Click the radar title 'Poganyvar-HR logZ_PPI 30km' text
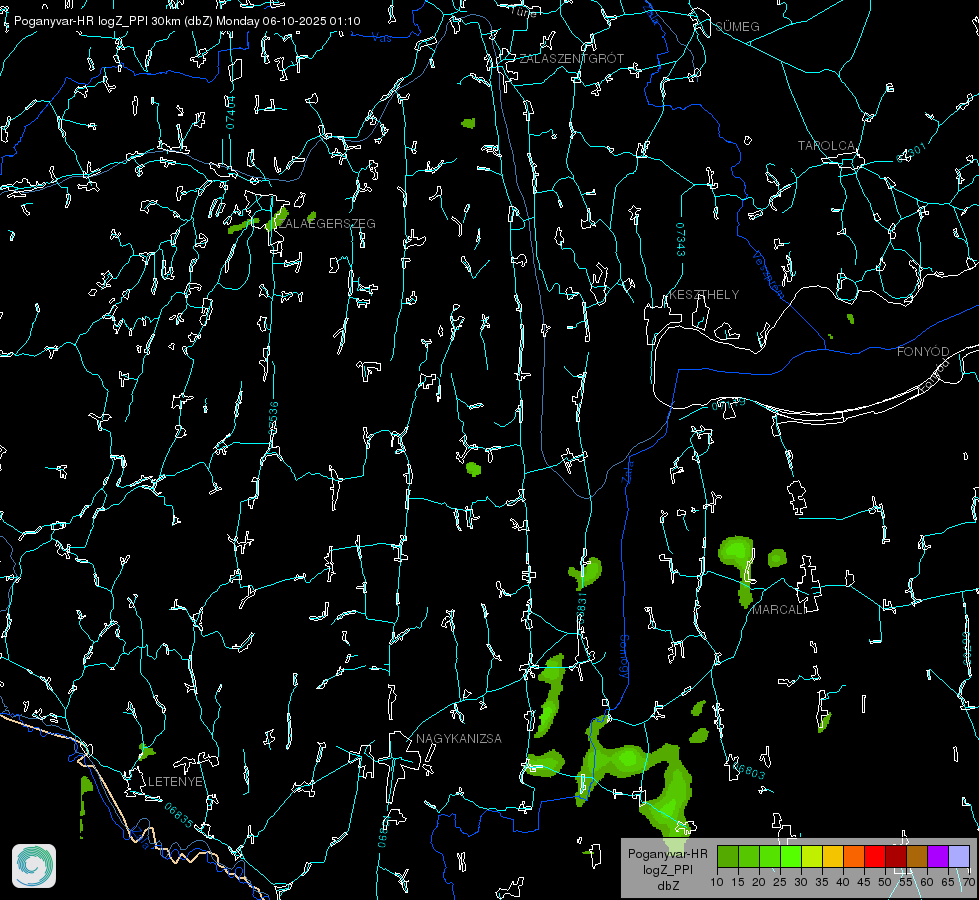979x900 pixels. (95, 21)
